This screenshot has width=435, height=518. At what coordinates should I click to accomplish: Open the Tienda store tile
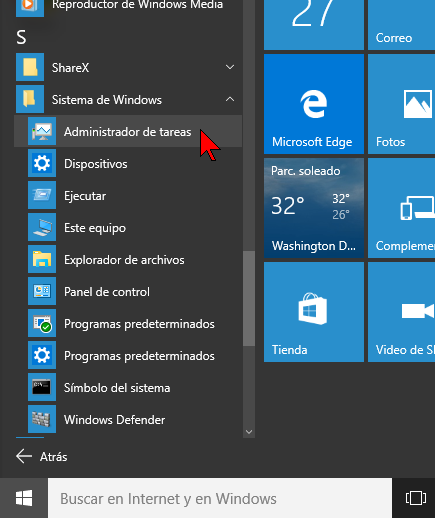pos(314,312)
